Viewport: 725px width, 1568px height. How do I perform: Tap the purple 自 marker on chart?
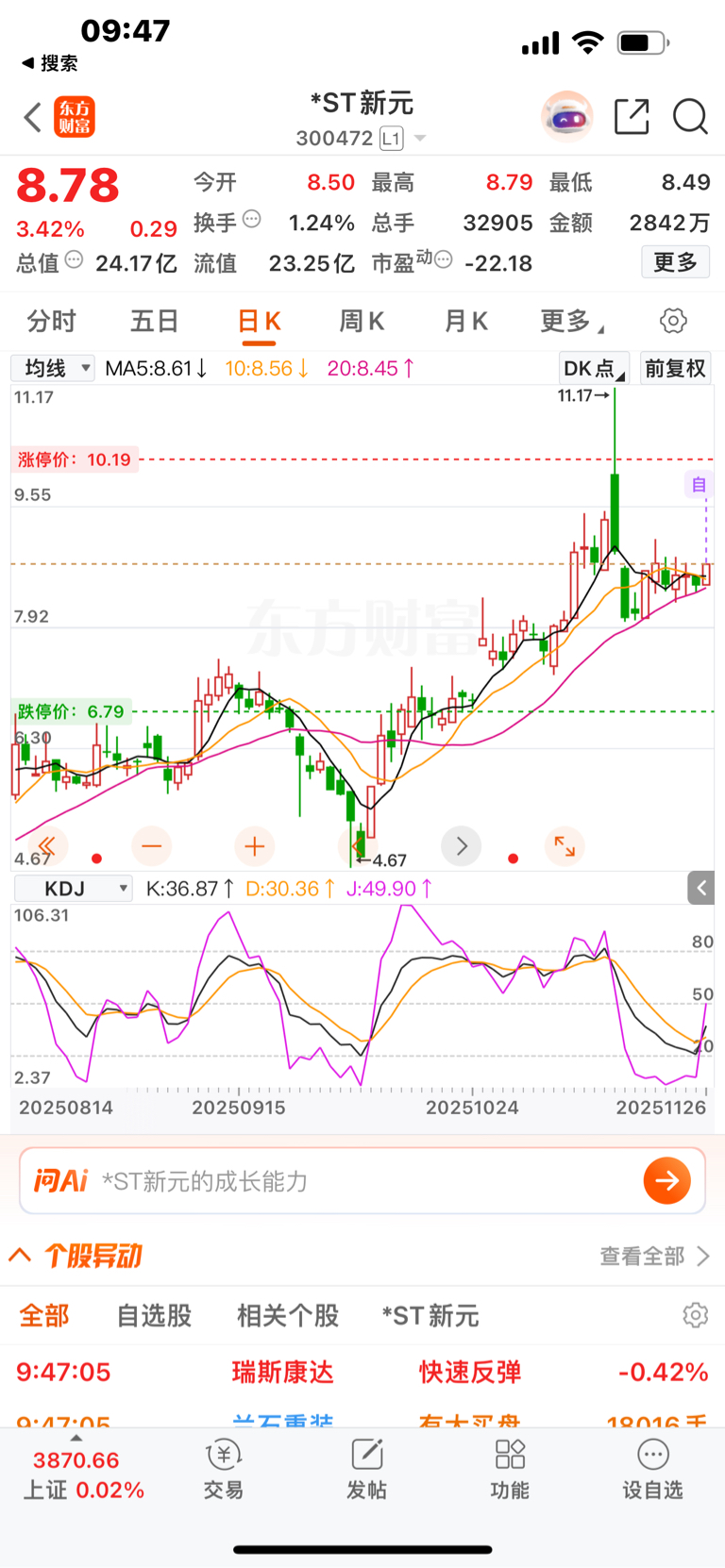tap(699, 485)
